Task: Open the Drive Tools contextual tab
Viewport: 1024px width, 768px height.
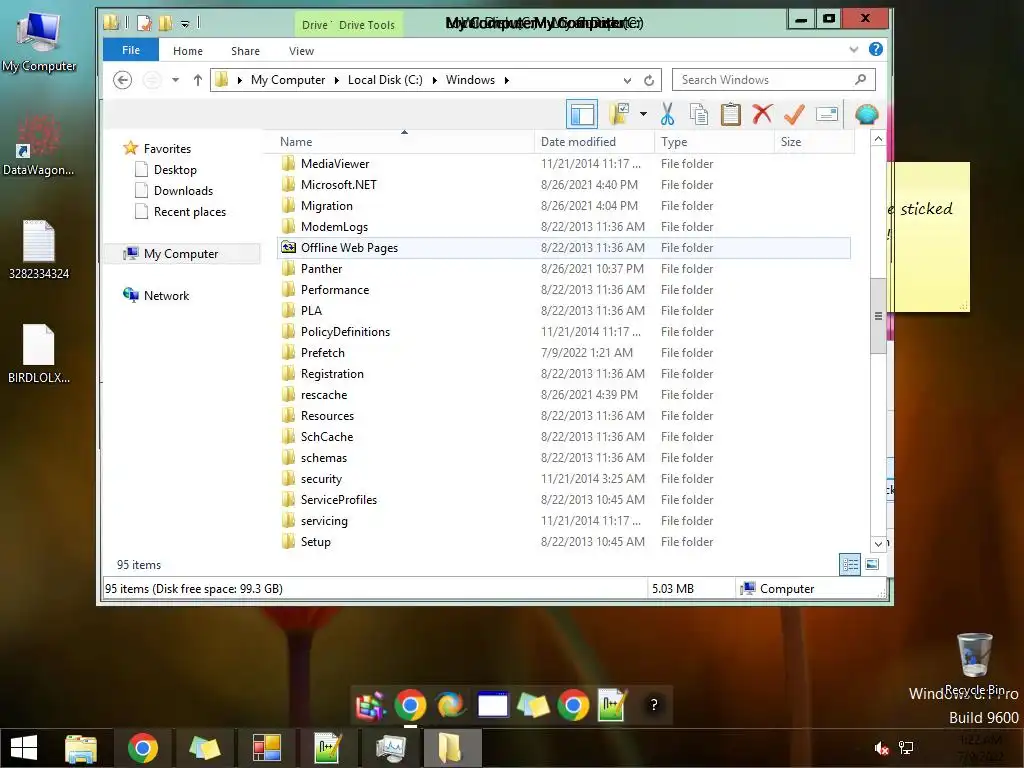Action: click(x=366, y=25)
